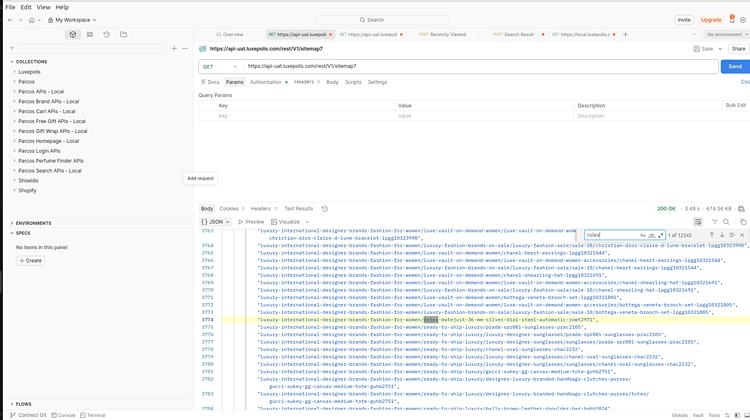750x420 pixels.
Task: Switch to the Scripts tab
Action: (x=353, y=82)
